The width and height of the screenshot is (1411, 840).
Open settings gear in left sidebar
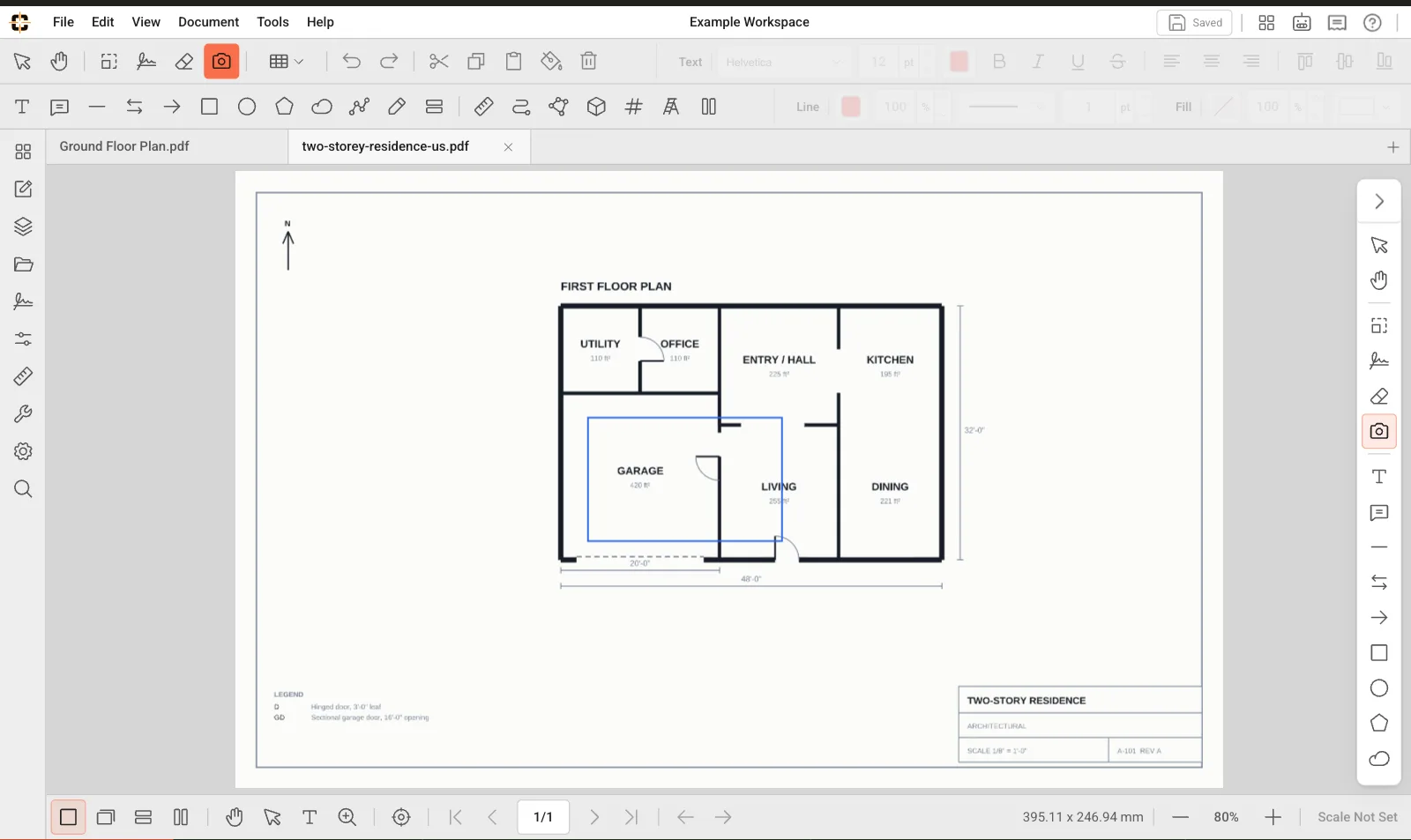tap(23, 451)
